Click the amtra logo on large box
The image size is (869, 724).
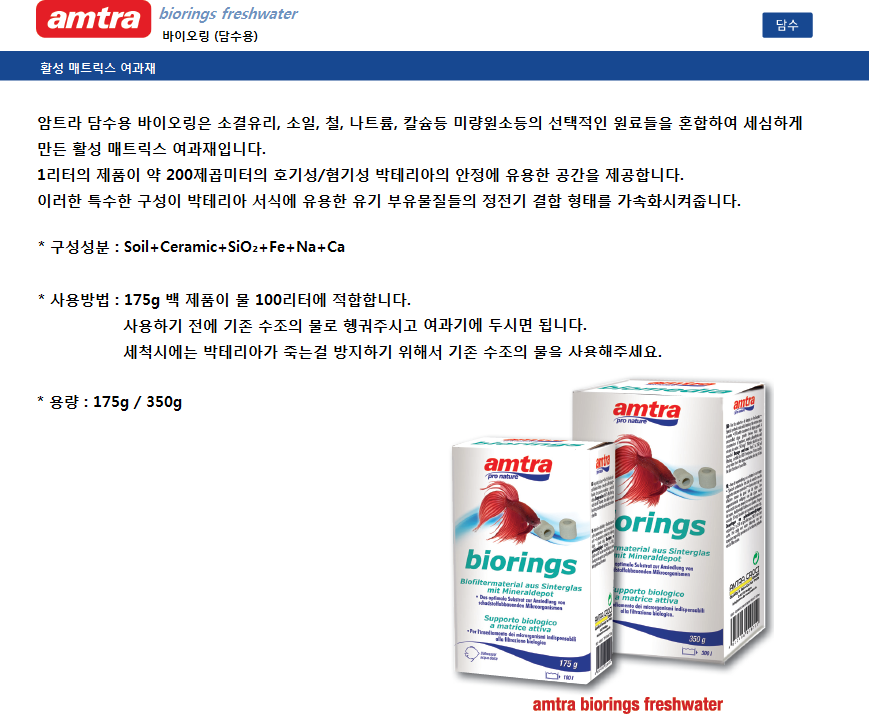[x=647, y=412]
